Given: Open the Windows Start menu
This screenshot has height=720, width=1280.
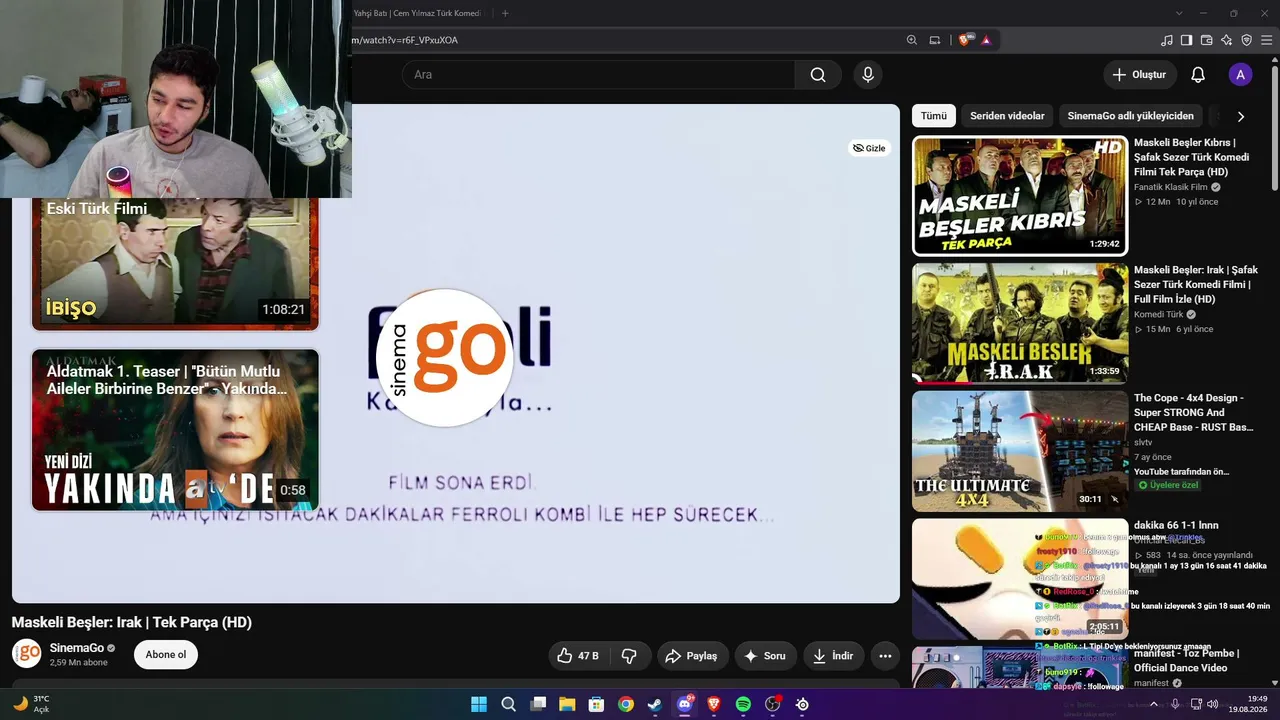Looking at the screenshot, I should 479,704.
